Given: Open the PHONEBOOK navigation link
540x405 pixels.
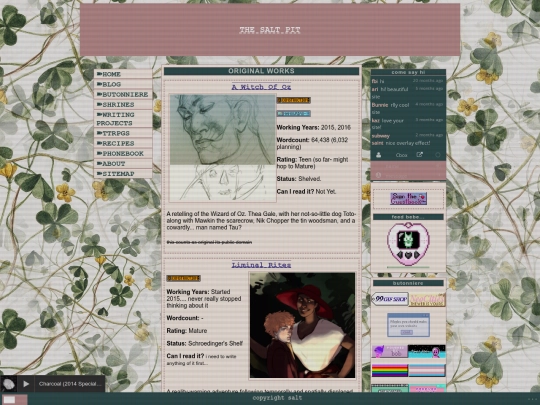Looking at the screenshot, I should 123,153.
